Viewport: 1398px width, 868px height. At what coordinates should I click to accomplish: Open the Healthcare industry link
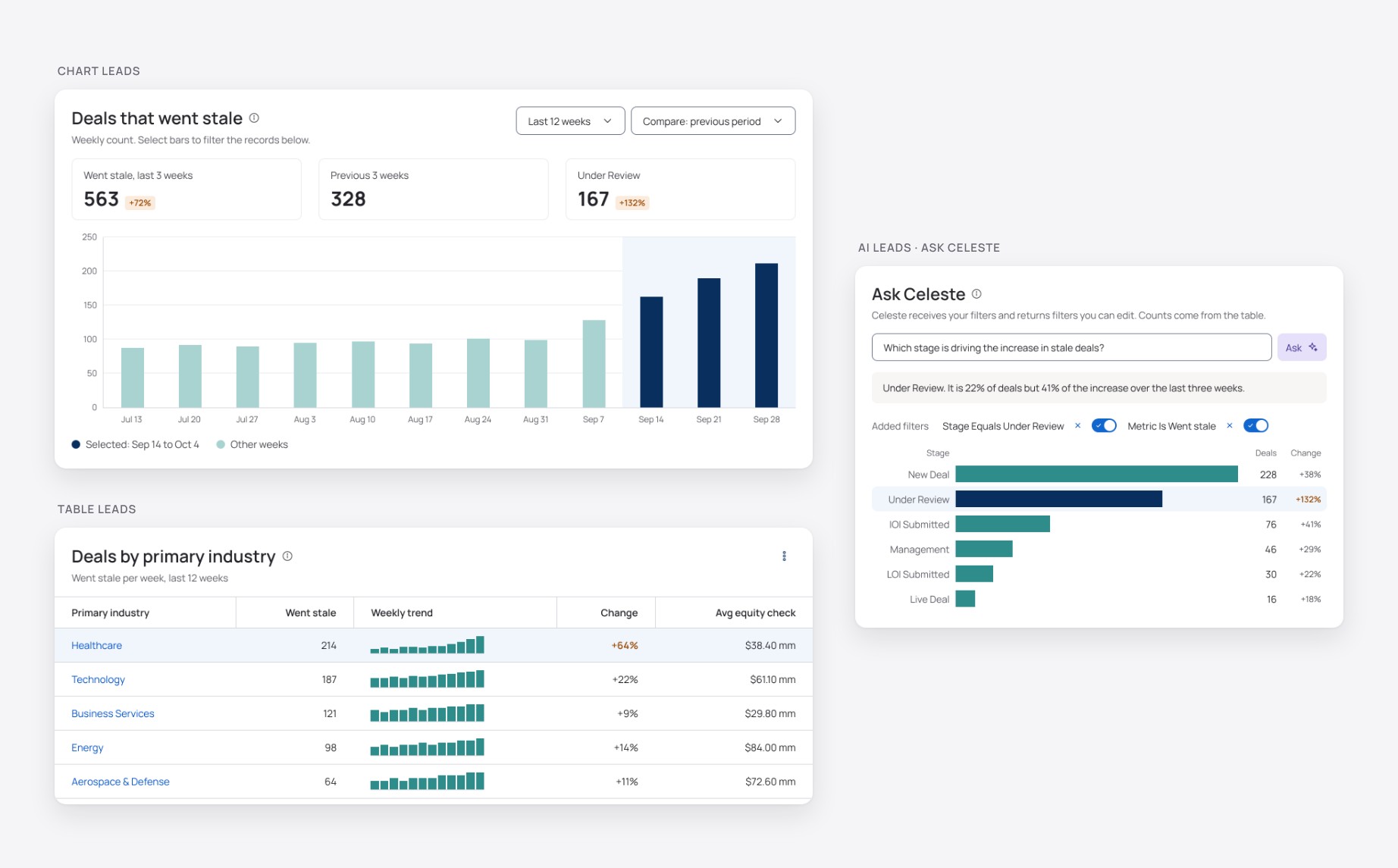coord(96,646)
